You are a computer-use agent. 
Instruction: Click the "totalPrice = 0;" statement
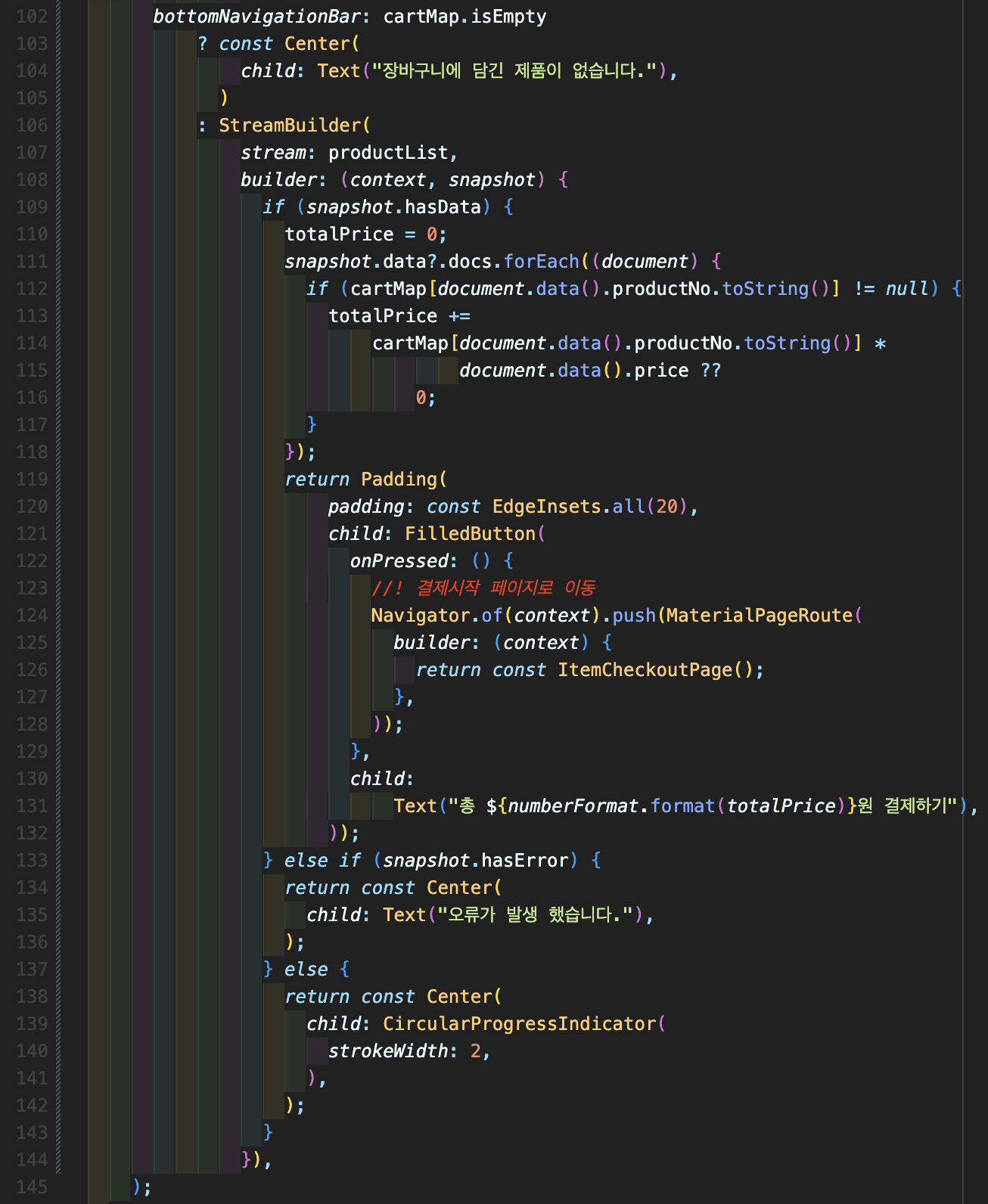pyautogui.click(x=366, y=234)
